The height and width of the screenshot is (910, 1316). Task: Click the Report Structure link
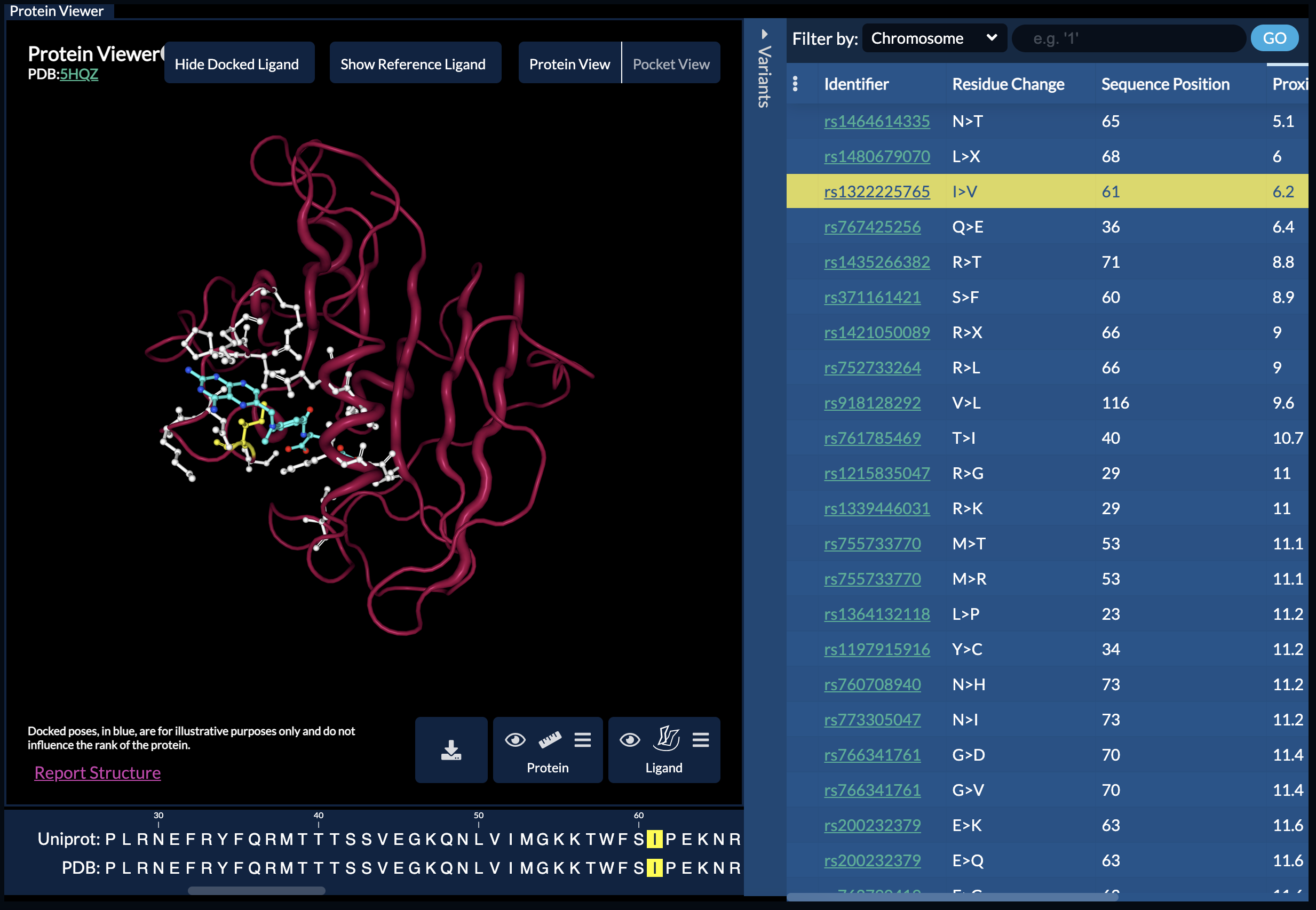(98, 772)
